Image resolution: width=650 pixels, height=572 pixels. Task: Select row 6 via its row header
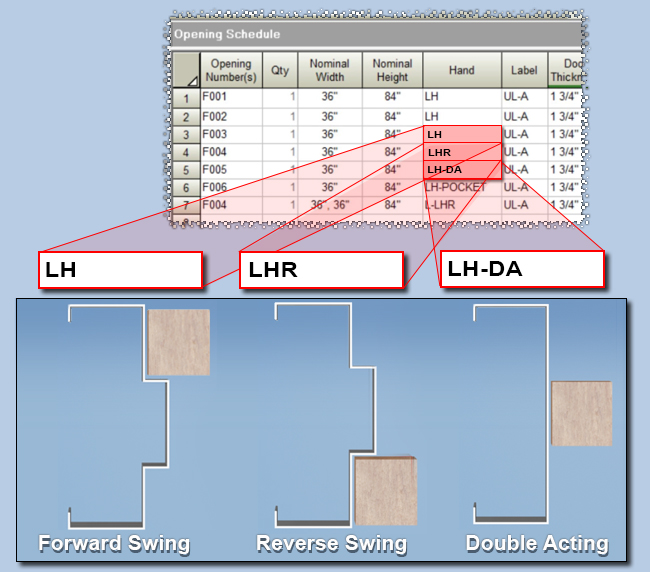(184, 188)
